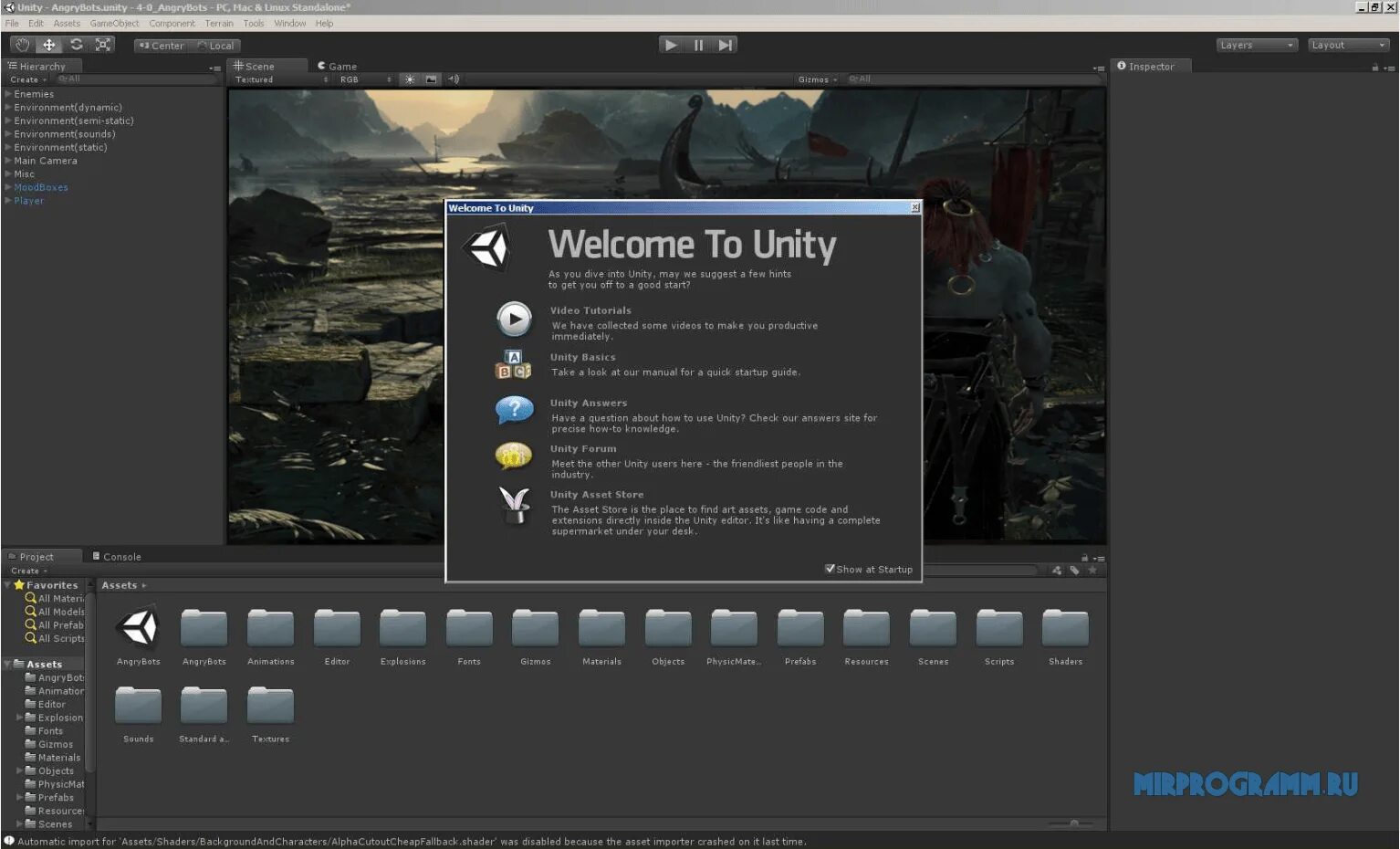The height and width of the screenshot is (849, 1400).
Task: Toggle Local coordinate space button
Action: [x=214, y=46]
